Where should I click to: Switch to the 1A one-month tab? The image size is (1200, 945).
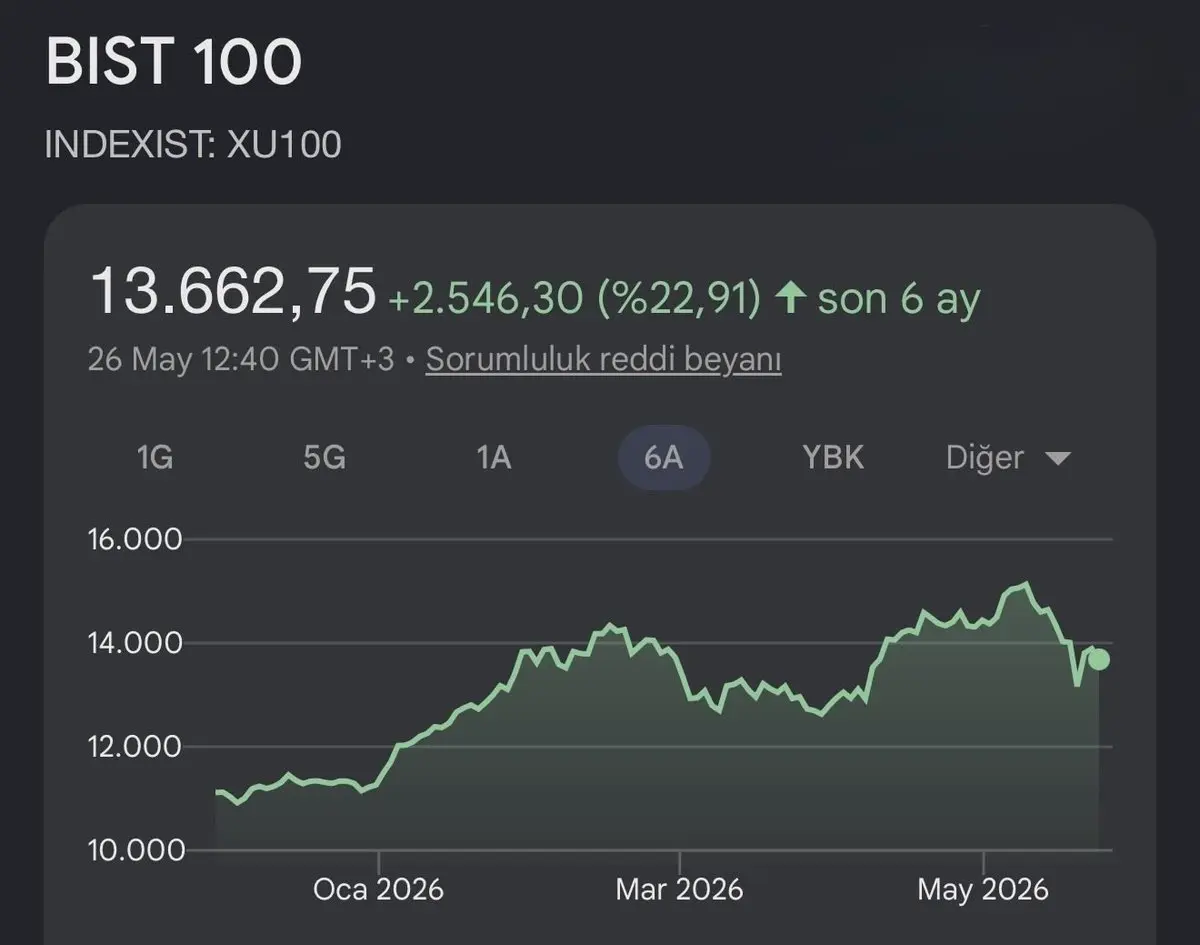(x=494, y=458)
